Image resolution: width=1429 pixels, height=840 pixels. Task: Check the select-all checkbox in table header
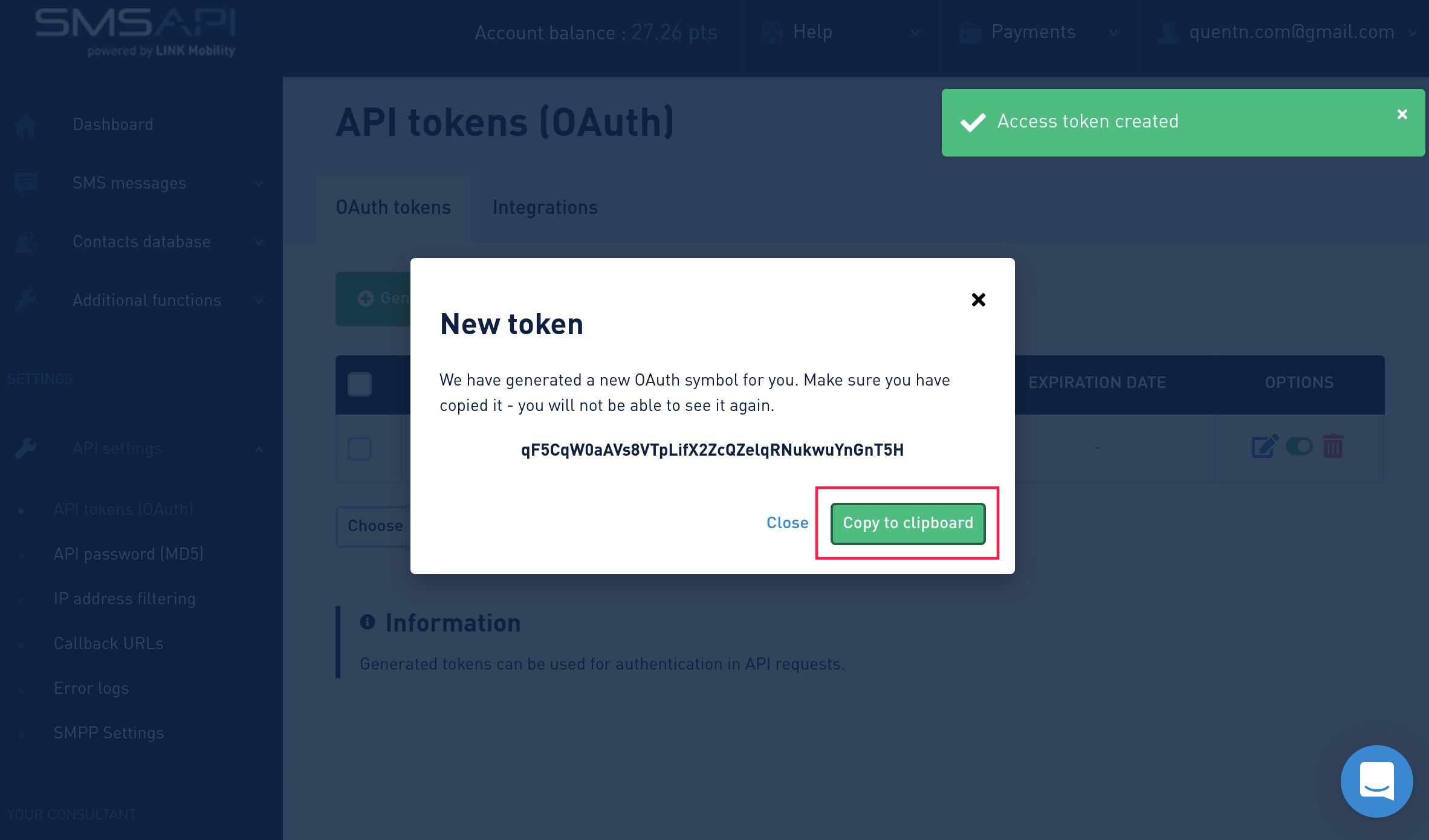click(x=360, y=384)
